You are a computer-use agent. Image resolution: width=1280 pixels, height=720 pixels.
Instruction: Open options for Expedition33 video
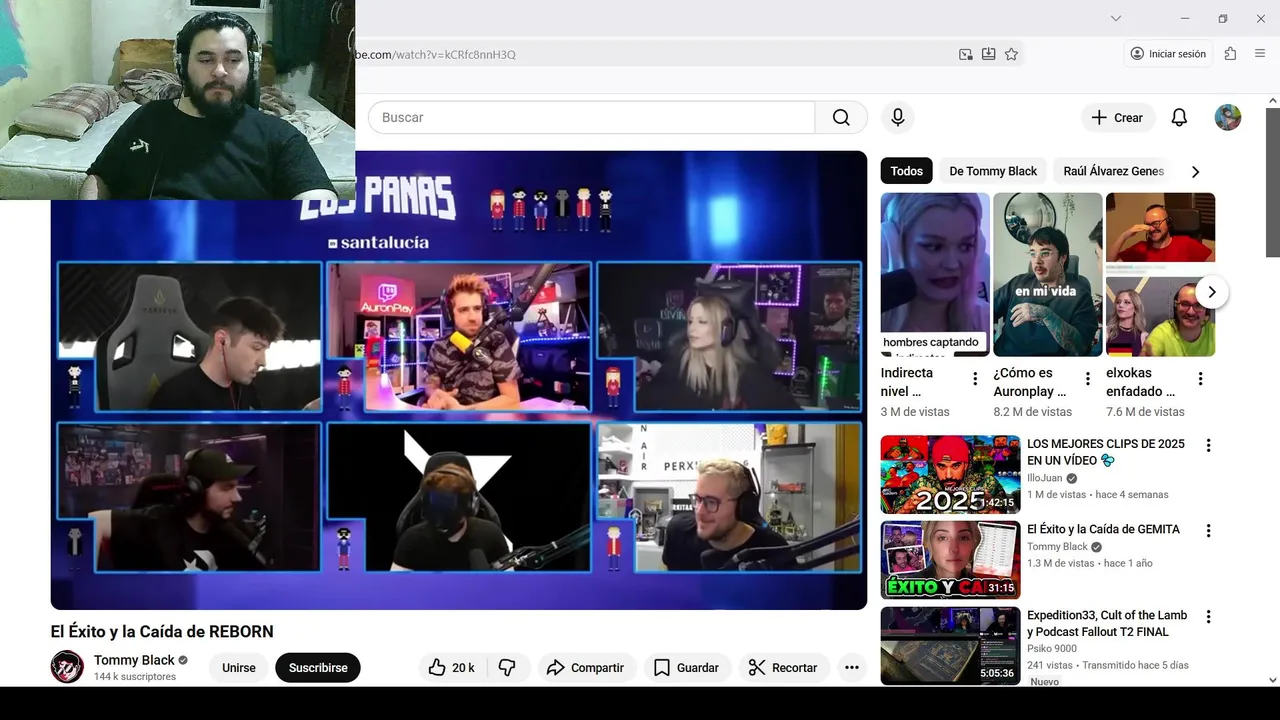pos(1208,617)
